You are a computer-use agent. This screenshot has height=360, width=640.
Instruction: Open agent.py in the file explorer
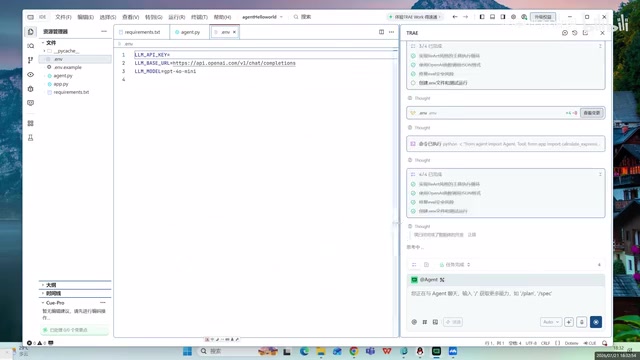pyautogui.click(x=63, y=76)
